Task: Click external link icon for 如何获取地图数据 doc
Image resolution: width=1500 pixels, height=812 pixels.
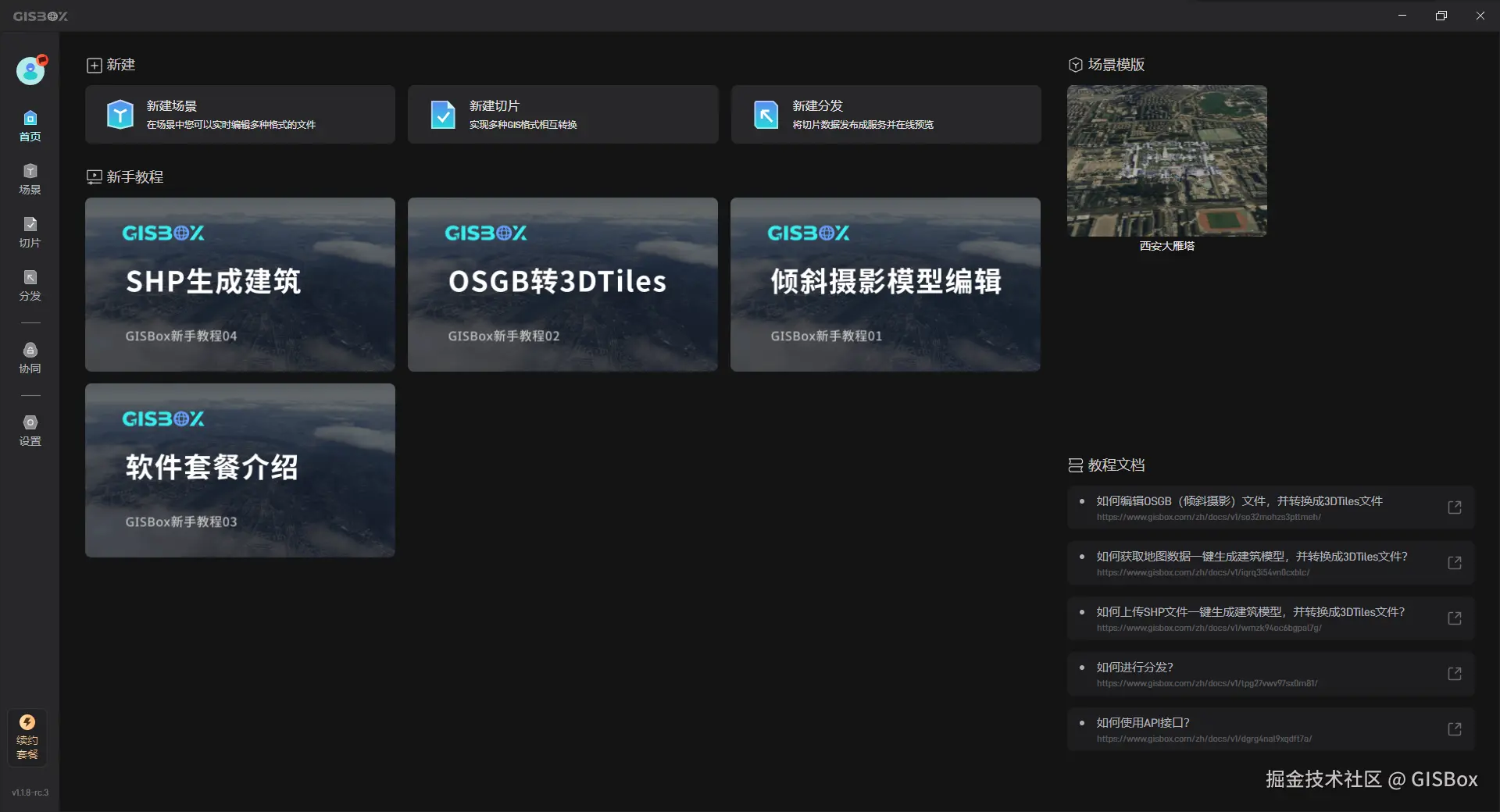Action: click(1454, 563)
